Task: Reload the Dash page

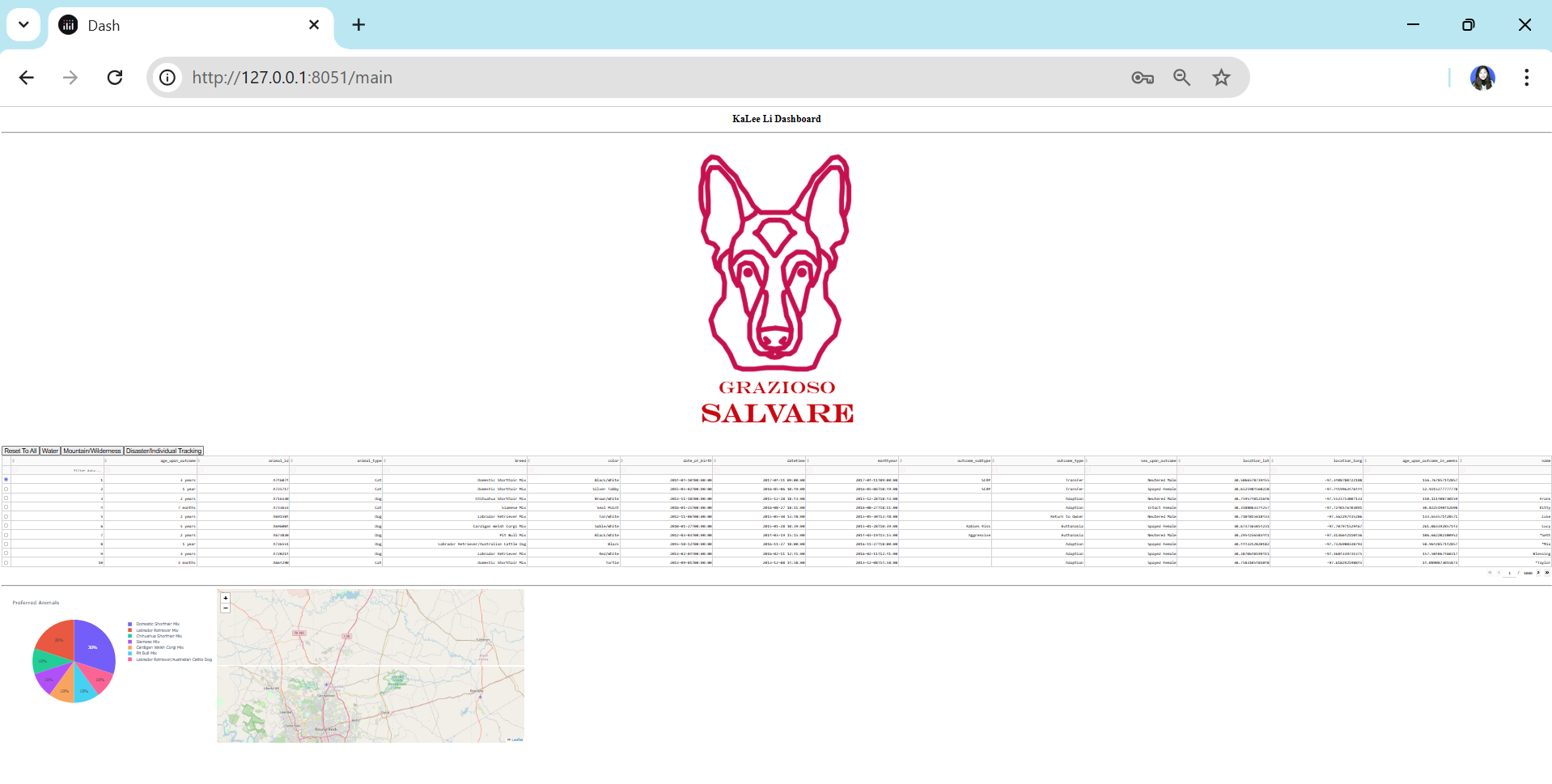Action: click(115, 78)
